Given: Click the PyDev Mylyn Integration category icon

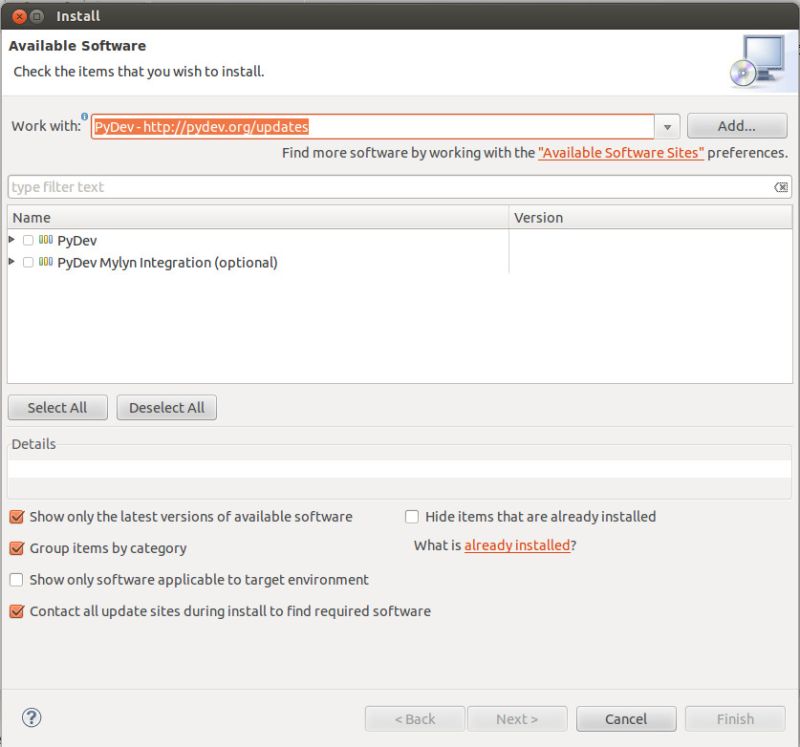Looking at the screenshot, I should coord(46,262).
